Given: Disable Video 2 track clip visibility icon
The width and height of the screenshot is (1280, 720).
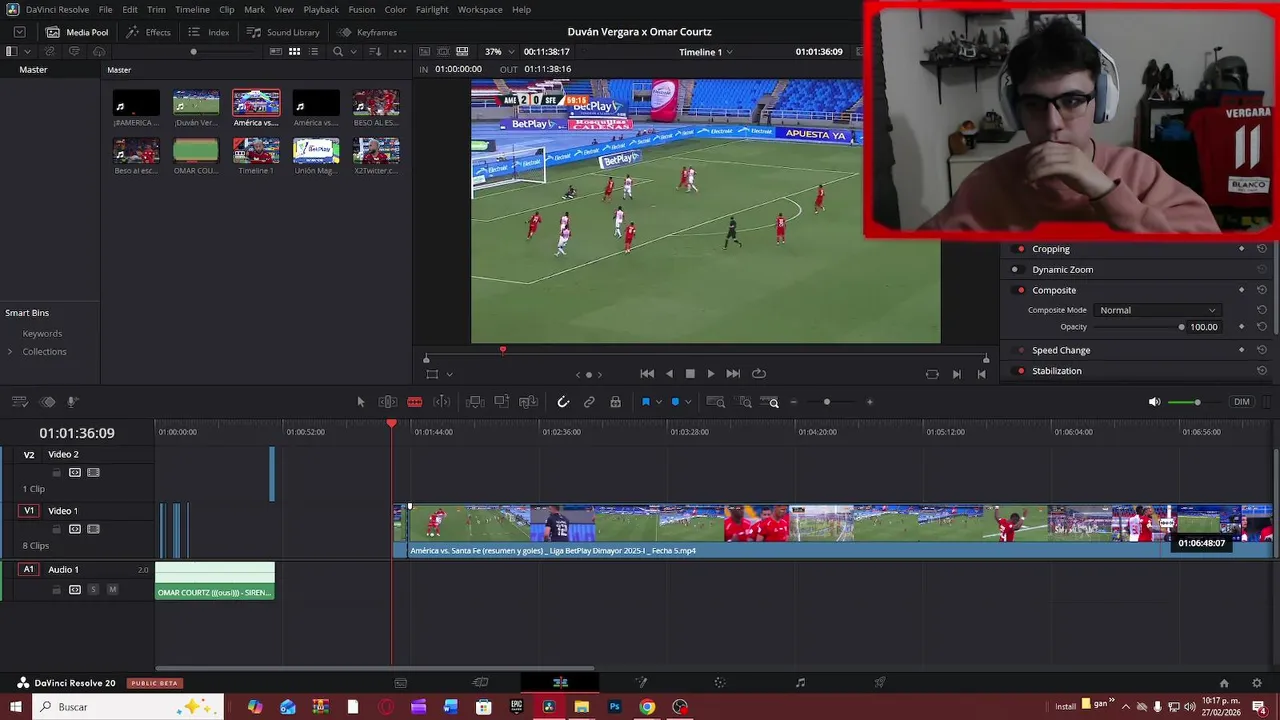Looking at the screenshot, I should pos(93,472).
